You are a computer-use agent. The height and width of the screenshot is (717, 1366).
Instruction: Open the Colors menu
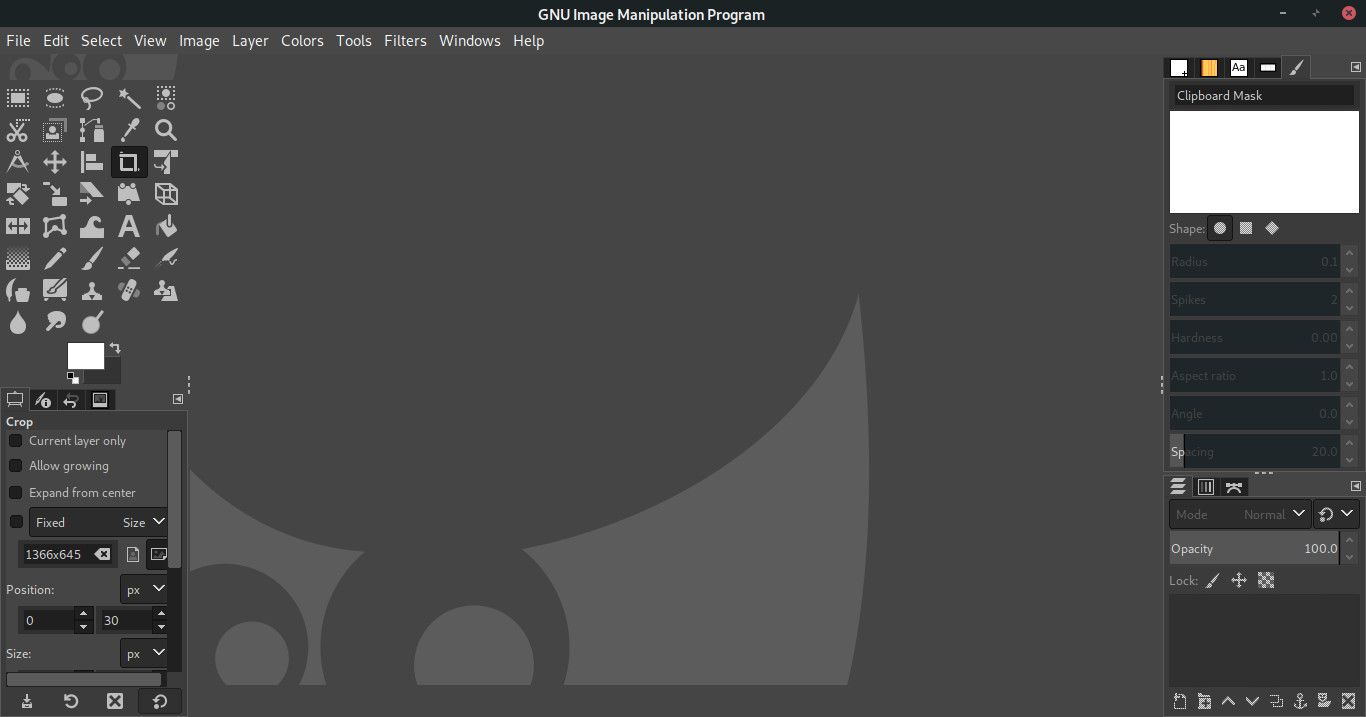(302, 41)
